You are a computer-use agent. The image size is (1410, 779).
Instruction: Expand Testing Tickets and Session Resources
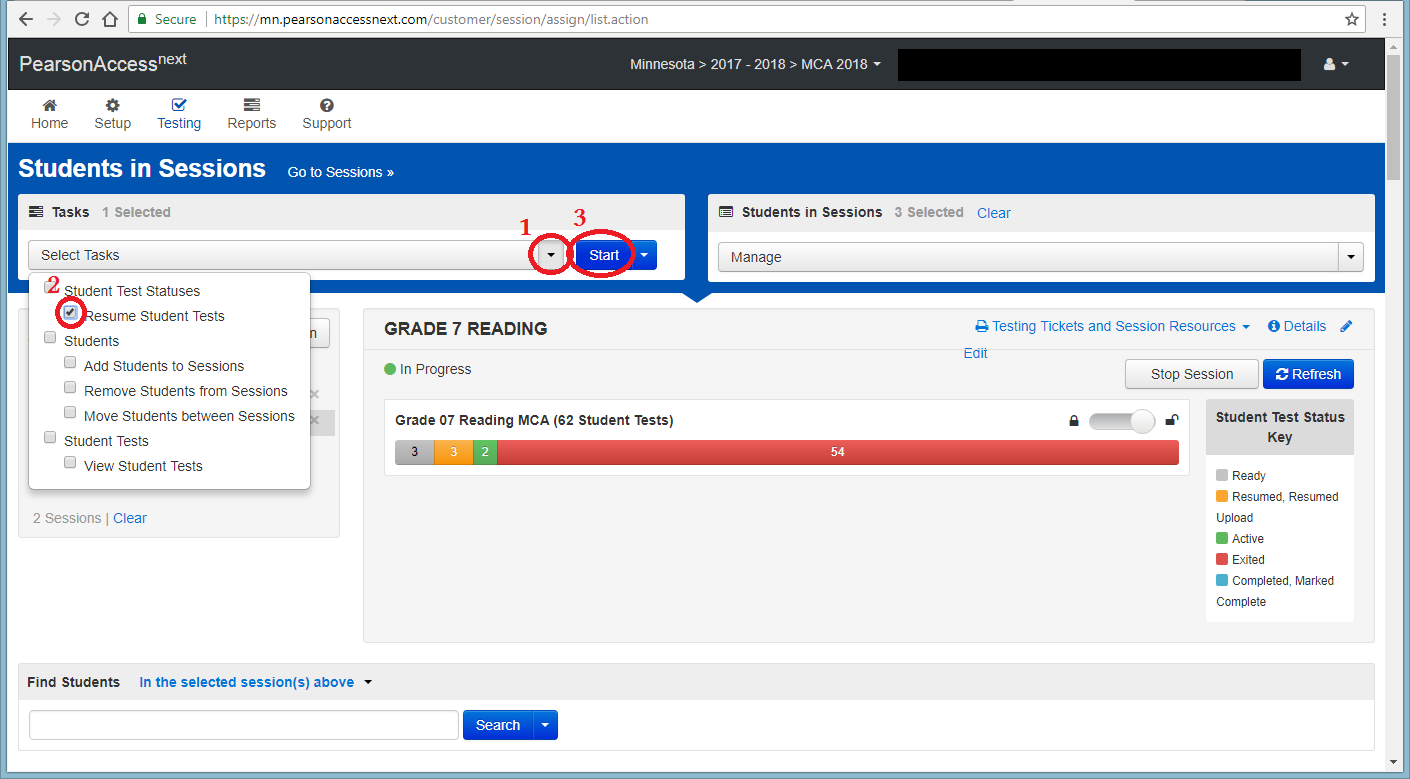1113,326
